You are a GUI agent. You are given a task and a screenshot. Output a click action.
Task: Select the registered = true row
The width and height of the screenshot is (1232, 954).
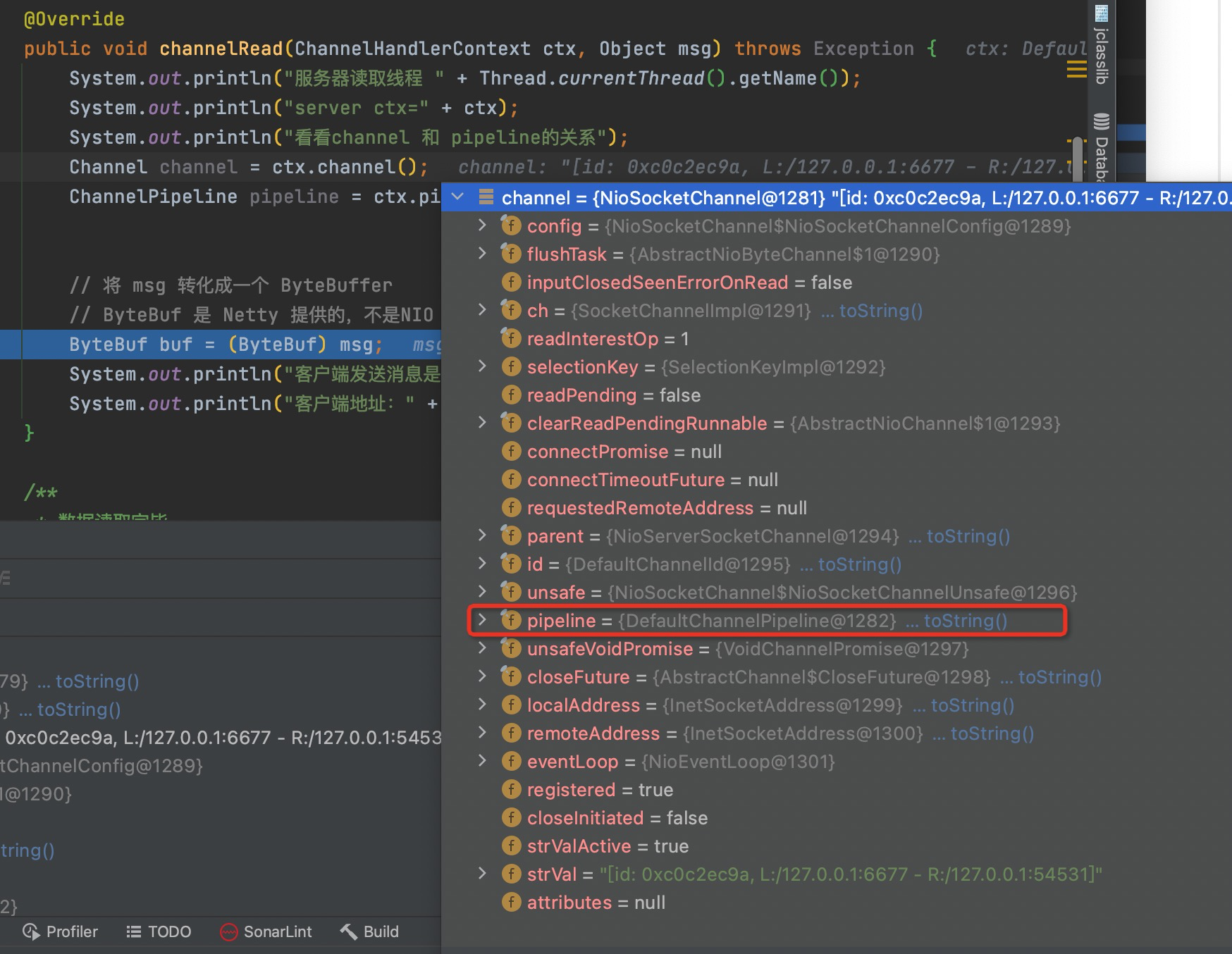(837, 790)
